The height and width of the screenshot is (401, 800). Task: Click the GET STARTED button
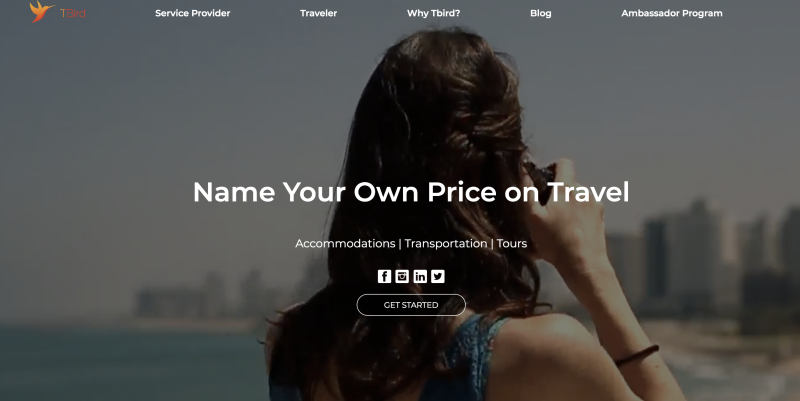point(411,305)
